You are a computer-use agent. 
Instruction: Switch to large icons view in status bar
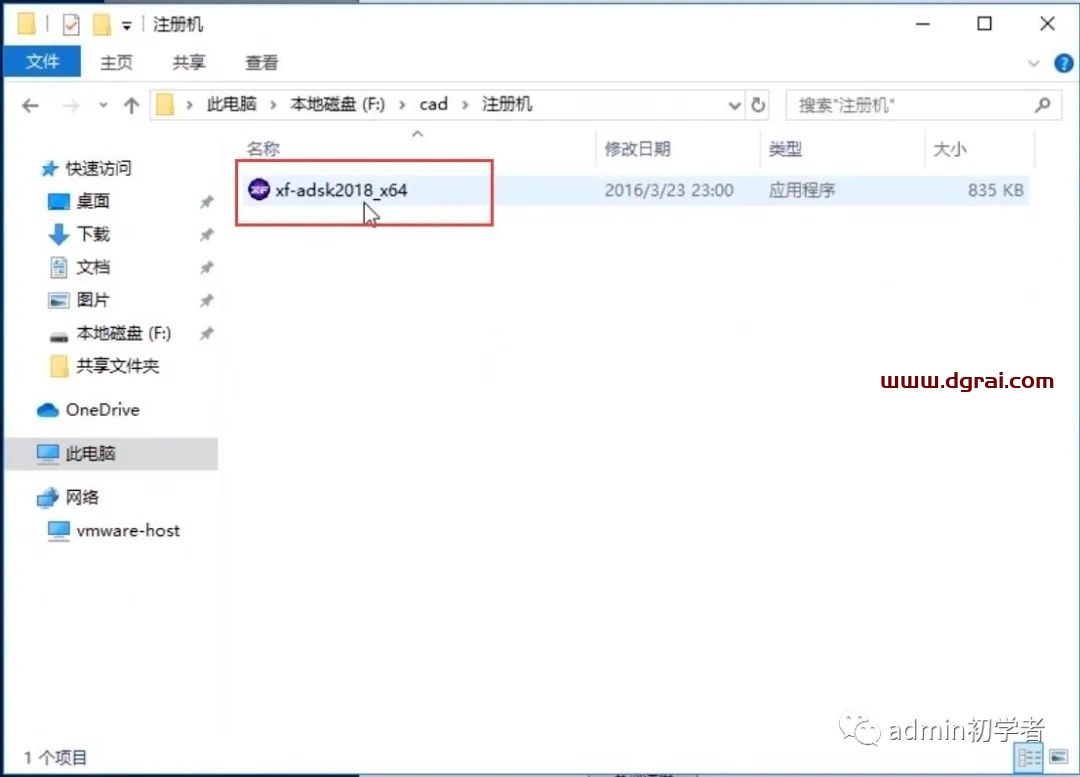(x=1059, y=758)
